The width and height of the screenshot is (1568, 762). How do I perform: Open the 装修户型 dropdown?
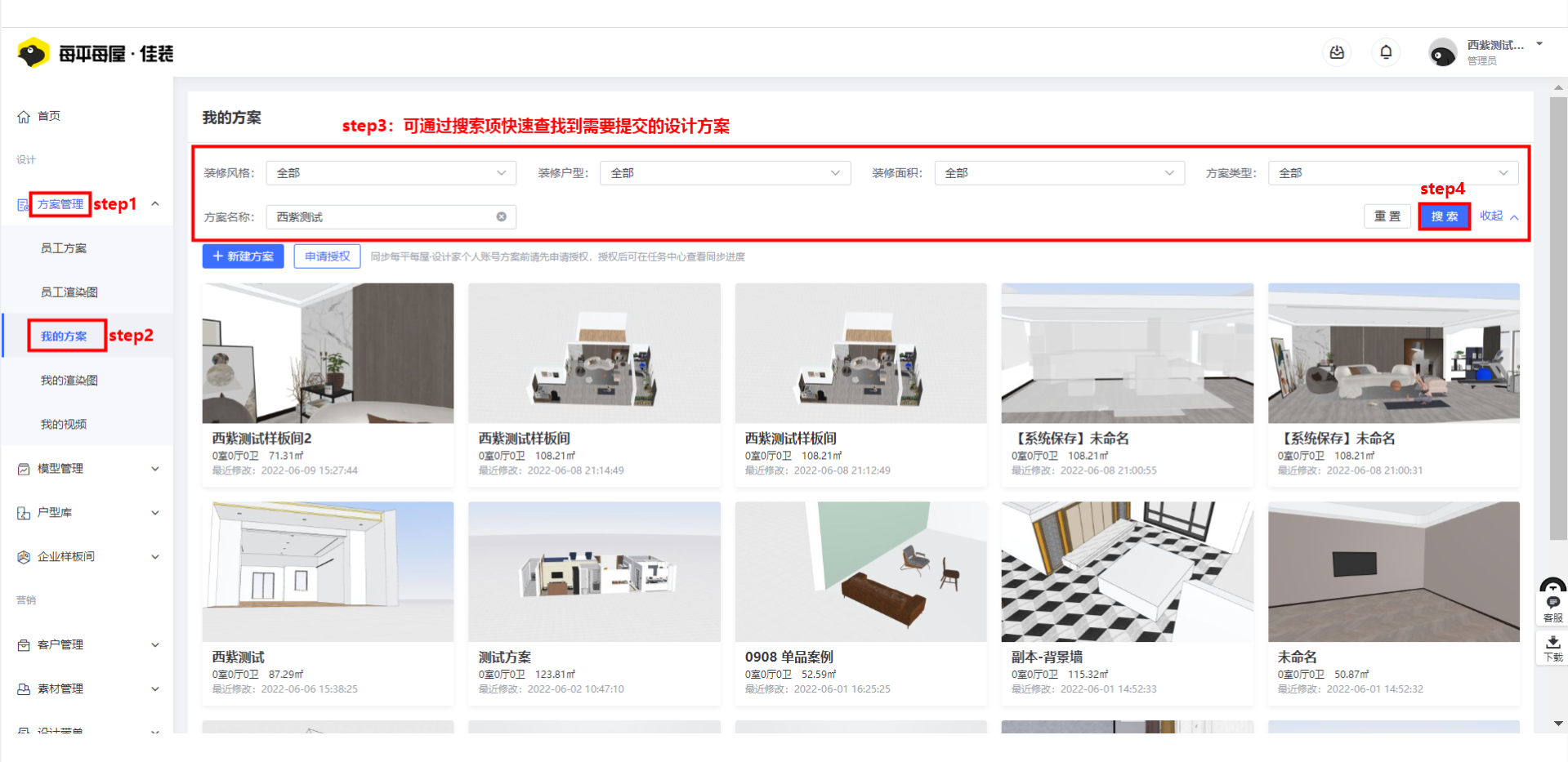[725, 173]
